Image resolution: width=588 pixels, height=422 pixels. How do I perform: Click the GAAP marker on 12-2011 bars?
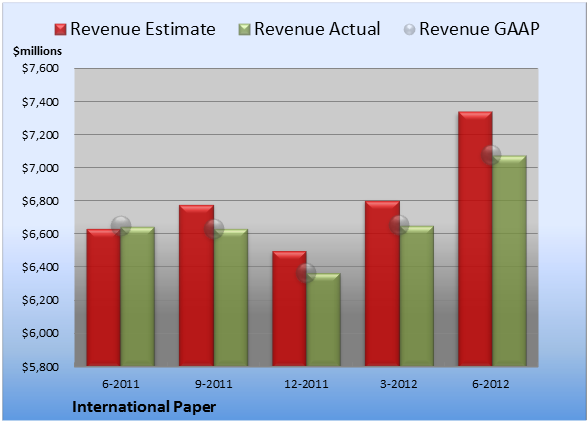point(306,273)
